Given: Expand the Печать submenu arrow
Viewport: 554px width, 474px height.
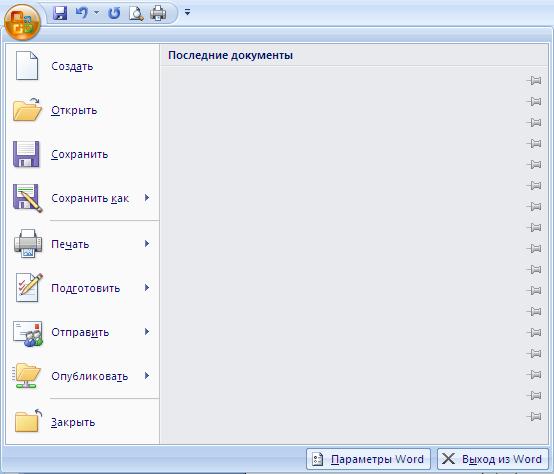Looking at the screenshot, I should coord(147,244).
